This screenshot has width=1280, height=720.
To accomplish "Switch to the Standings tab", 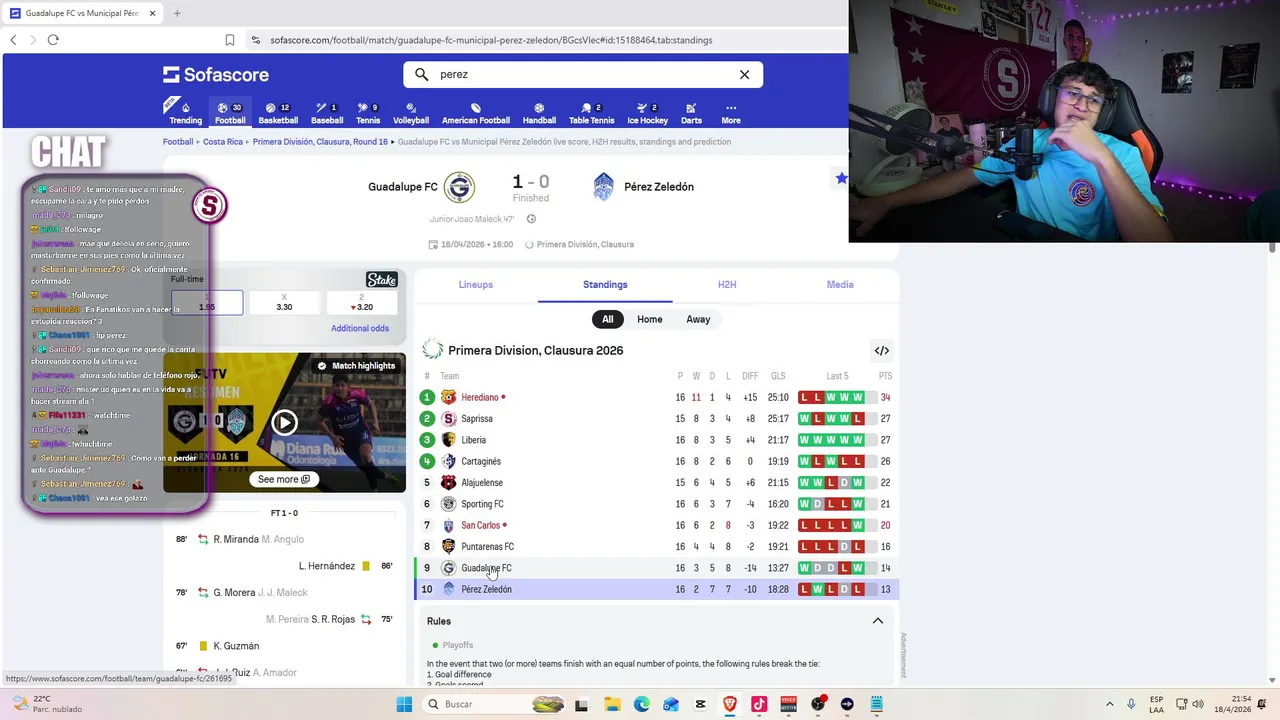I will coord(605,284).
